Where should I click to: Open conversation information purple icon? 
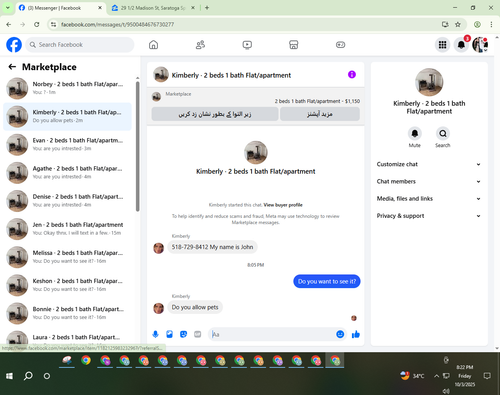coord(352,75)
